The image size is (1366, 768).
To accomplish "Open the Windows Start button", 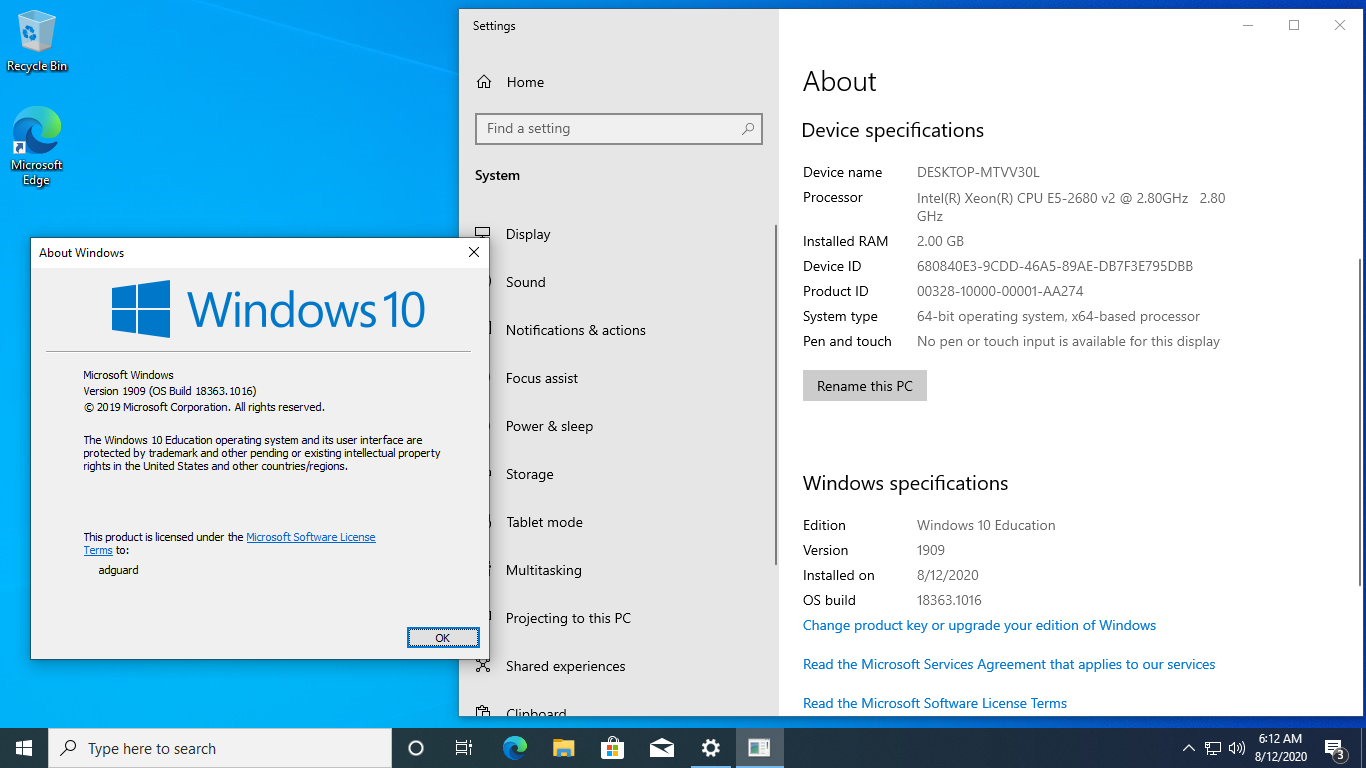I will point(24,748).
